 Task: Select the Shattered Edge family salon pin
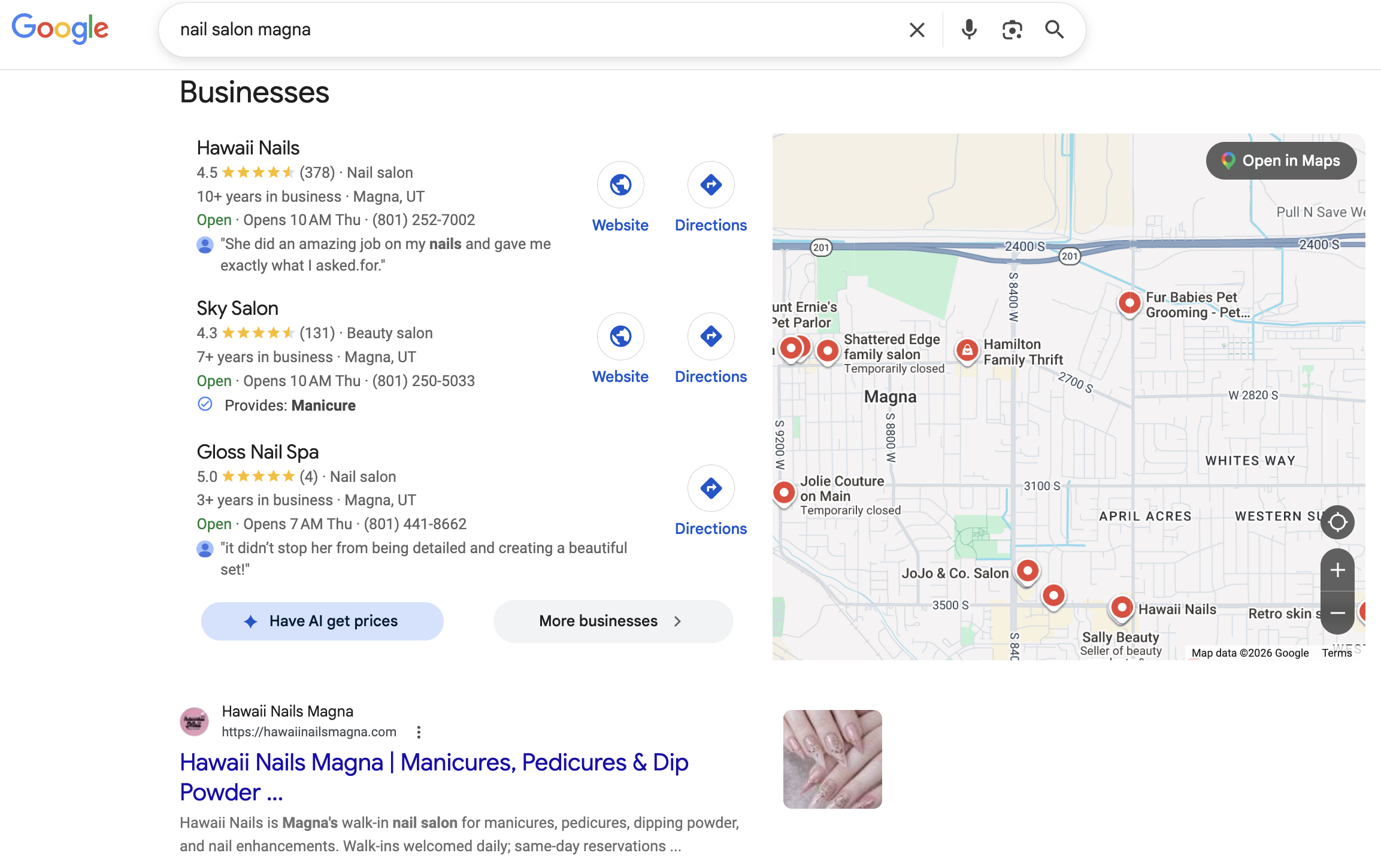[x=828, y=351]
